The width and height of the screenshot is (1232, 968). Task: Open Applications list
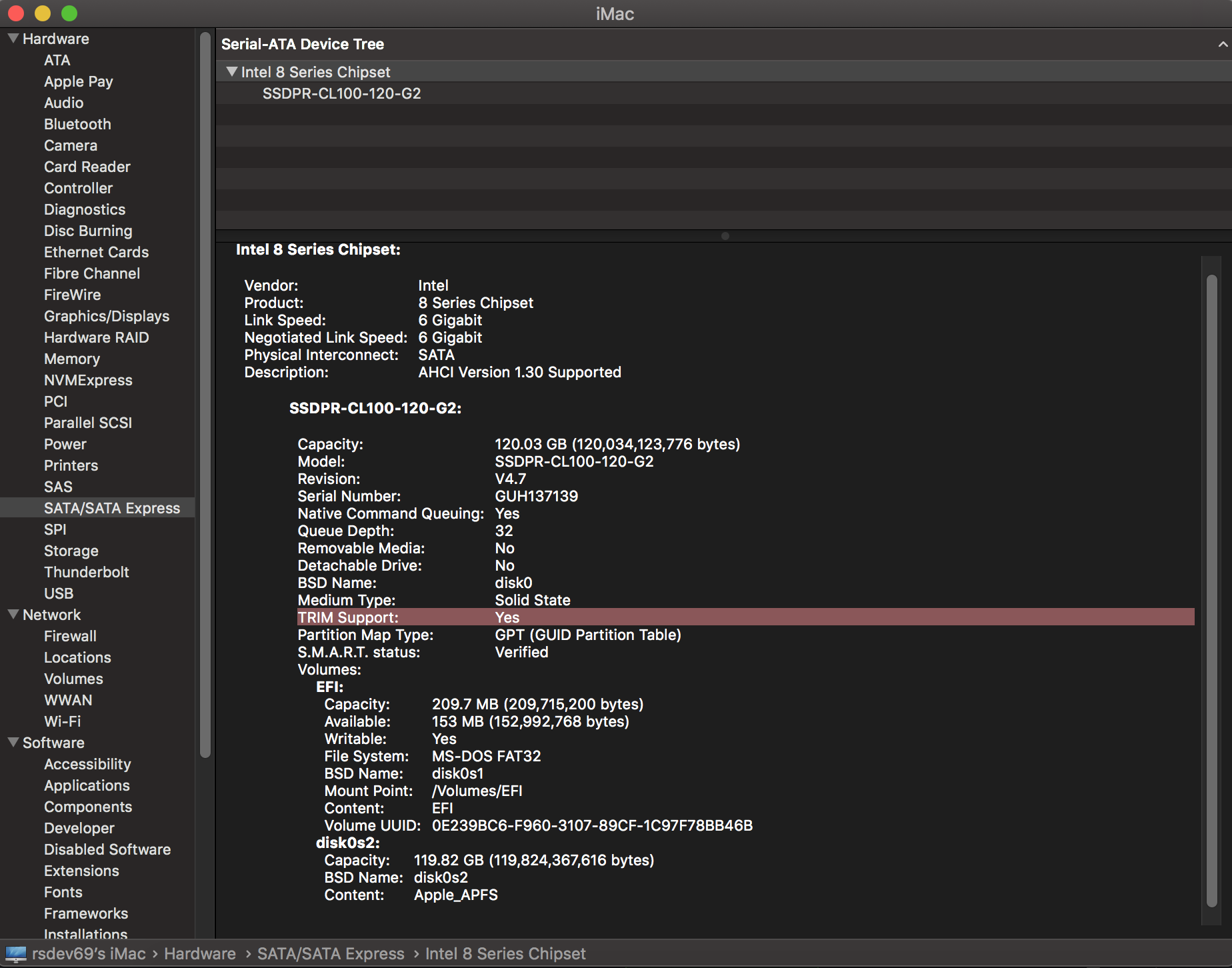pyautogui.click(x=87, y=785)
